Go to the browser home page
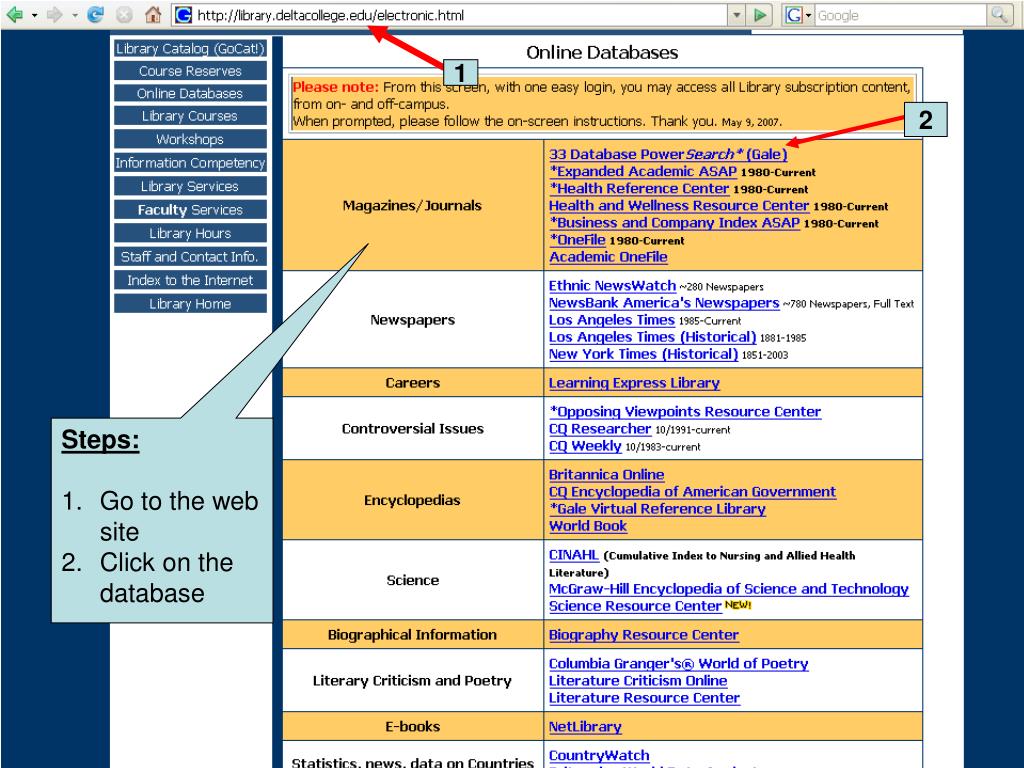This screenshot has width=1024, height=768. point(153,14)
